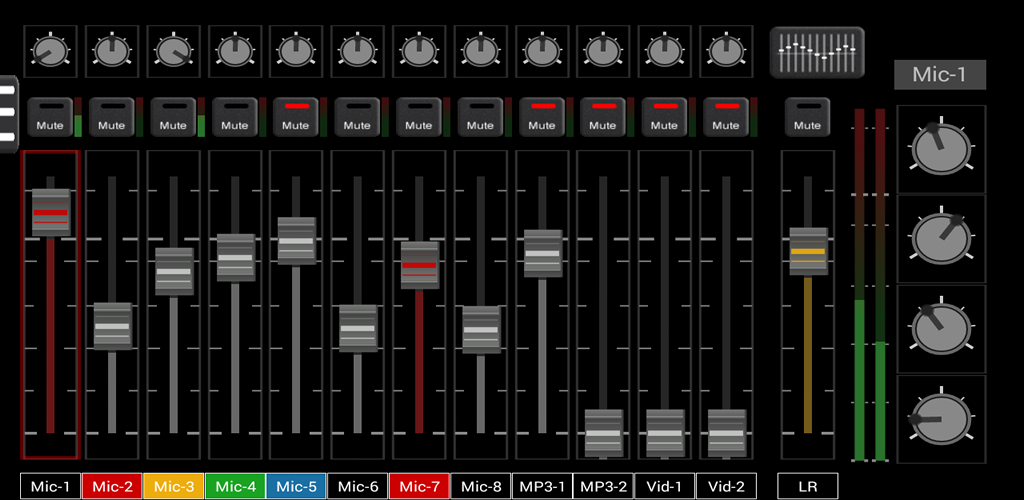Mute the Mic-7 channel
1024x500 pixels.
(418, 117)
